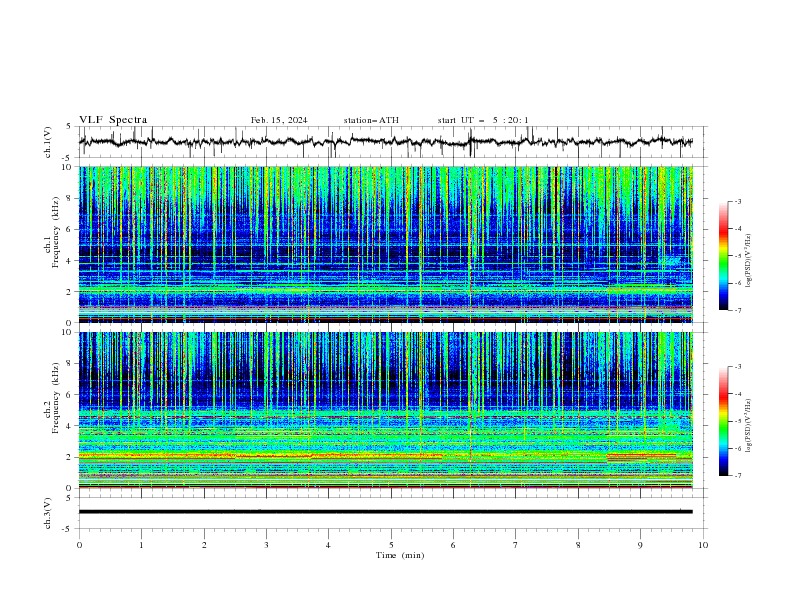The height and width of the screenshot is (612, 792).
Task: Click time axis tick label "9"
Action: (x=640, y=545)
